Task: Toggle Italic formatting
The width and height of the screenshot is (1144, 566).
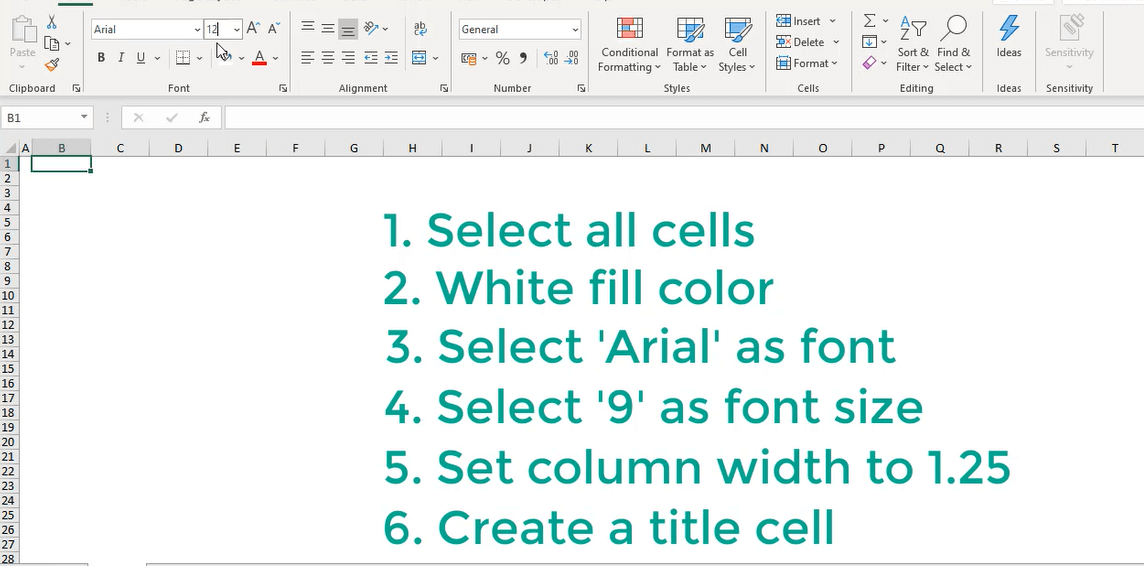Action: (120, 58)
